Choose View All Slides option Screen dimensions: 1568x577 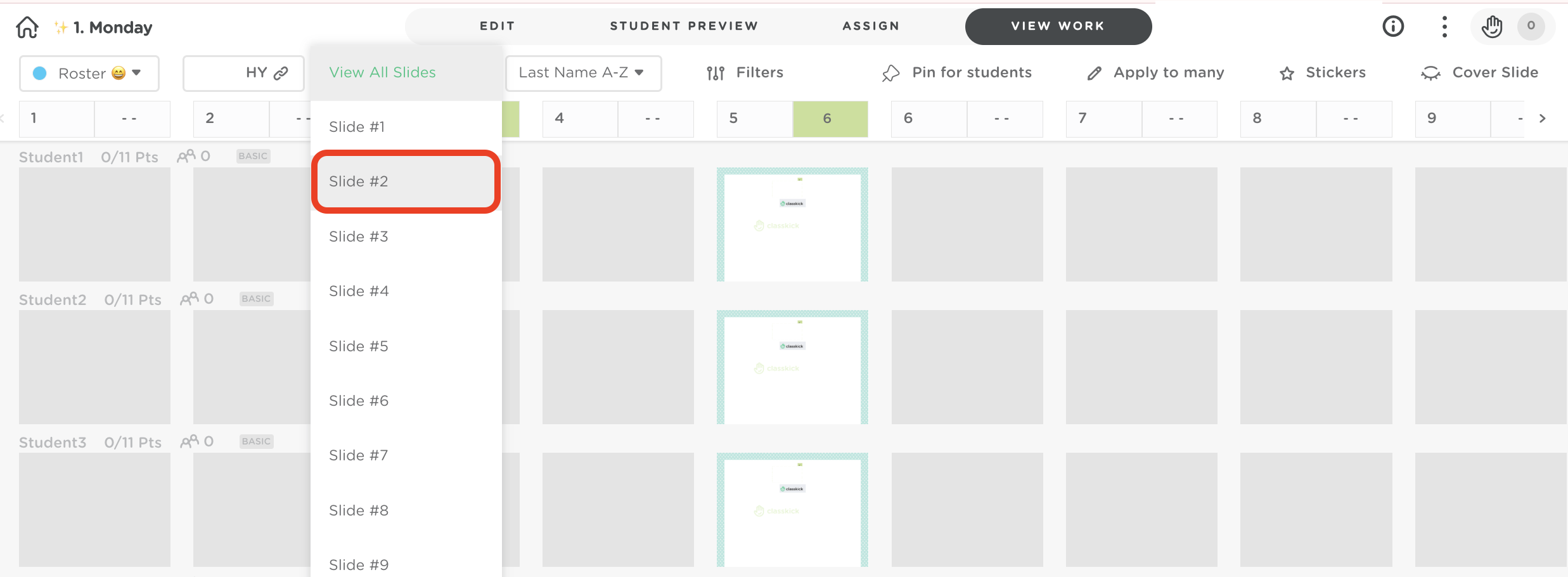[x=406, y=72]
